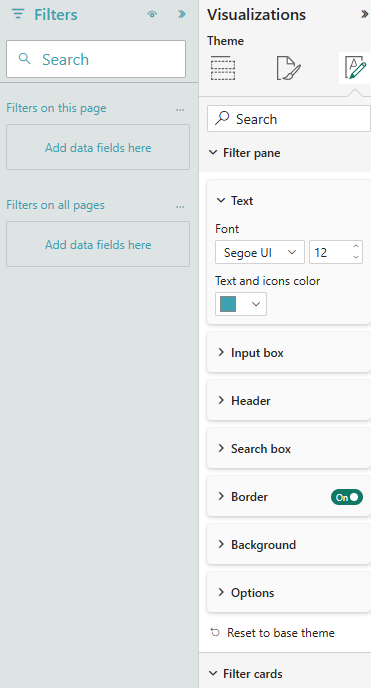This screenshot has width=371, height=688.
Task: Collapse the Filter pane section
Action: pos(213,153)
